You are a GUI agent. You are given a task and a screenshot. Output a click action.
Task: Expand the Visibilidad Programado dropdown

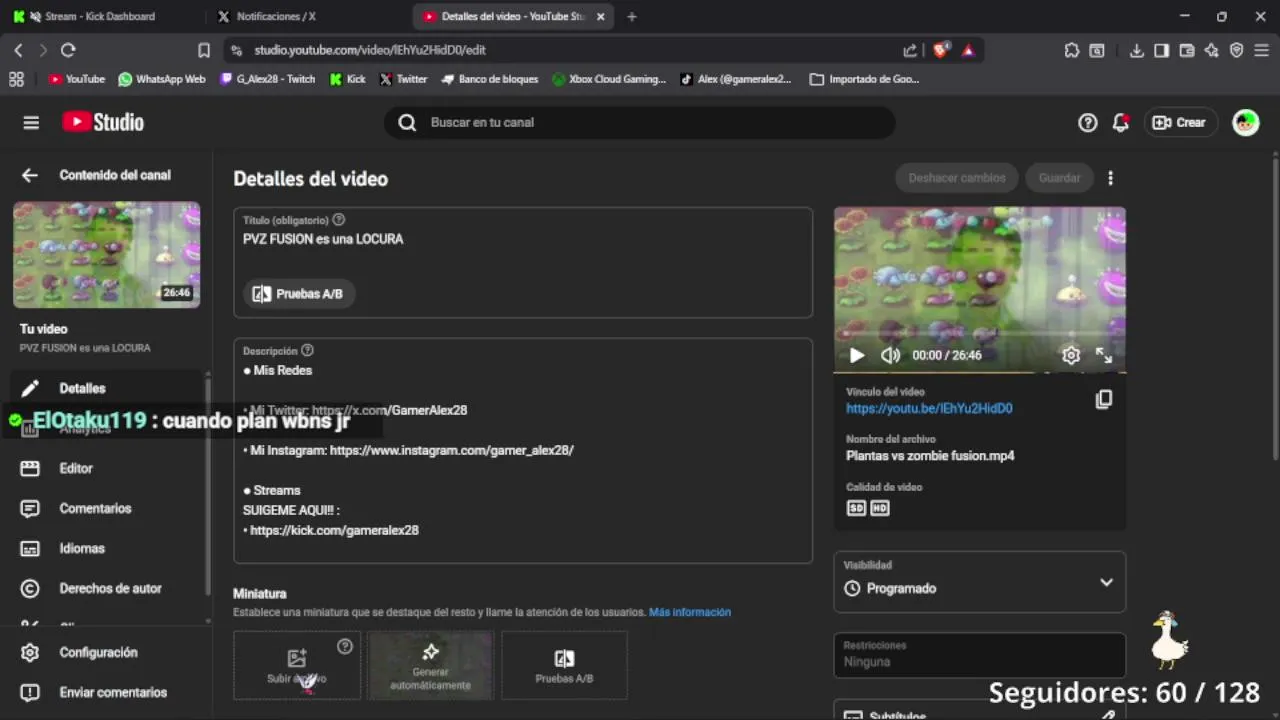point(980,582)
